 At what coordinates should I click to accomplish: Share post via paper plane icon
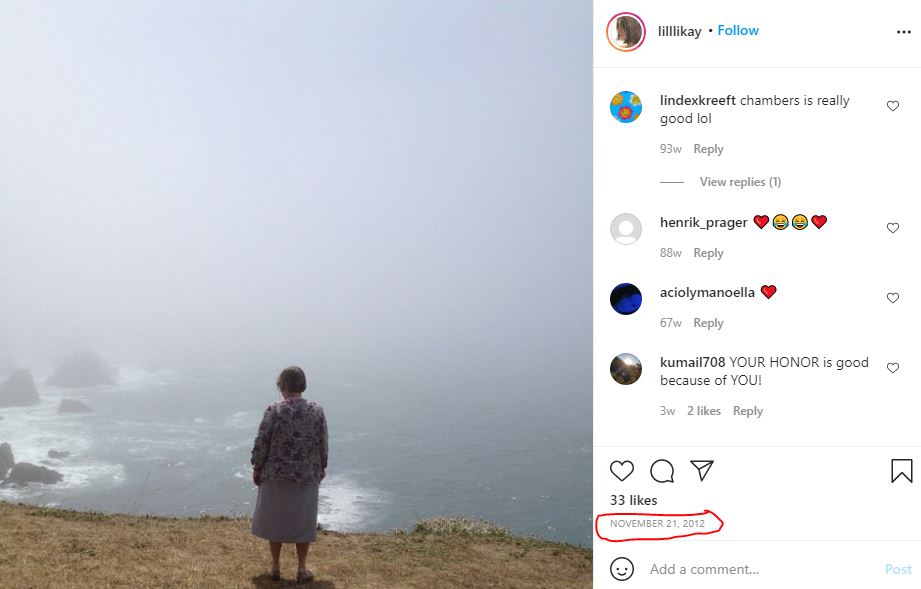click(702, 470)
